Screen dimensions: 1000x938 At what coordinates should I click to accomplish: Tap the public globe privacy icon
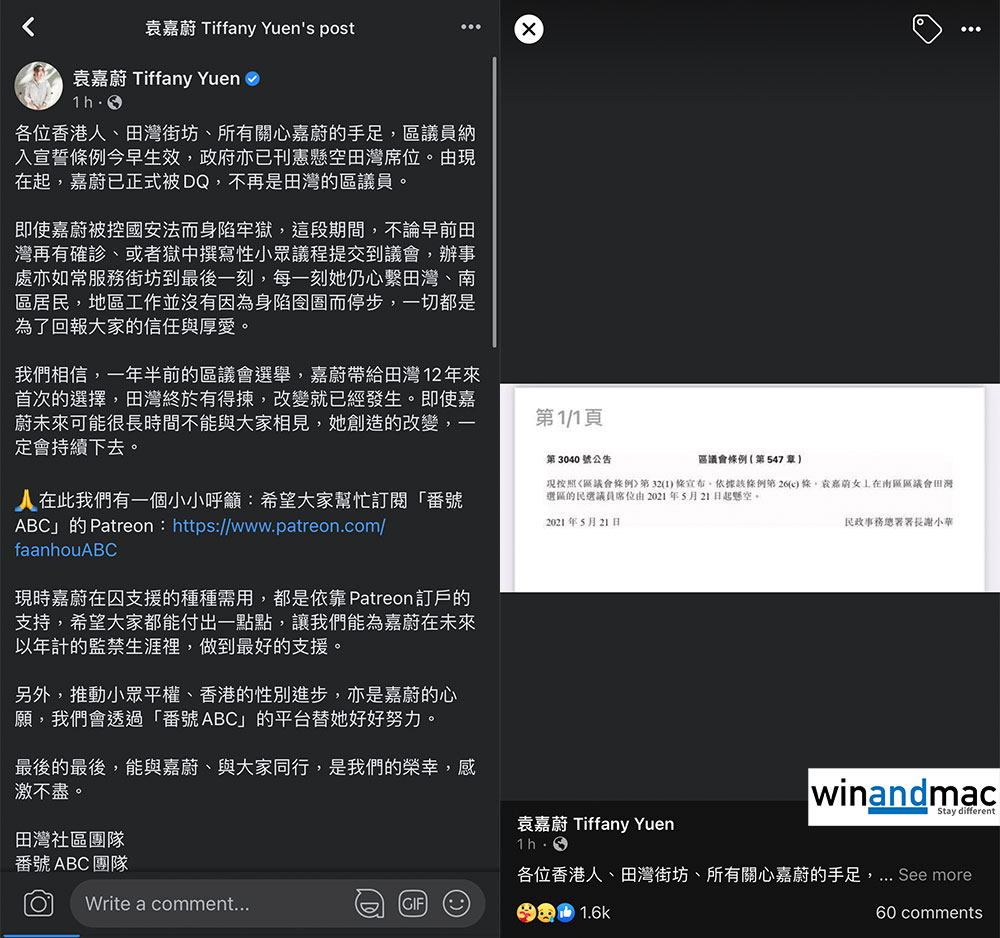click(x=114, y=102)
